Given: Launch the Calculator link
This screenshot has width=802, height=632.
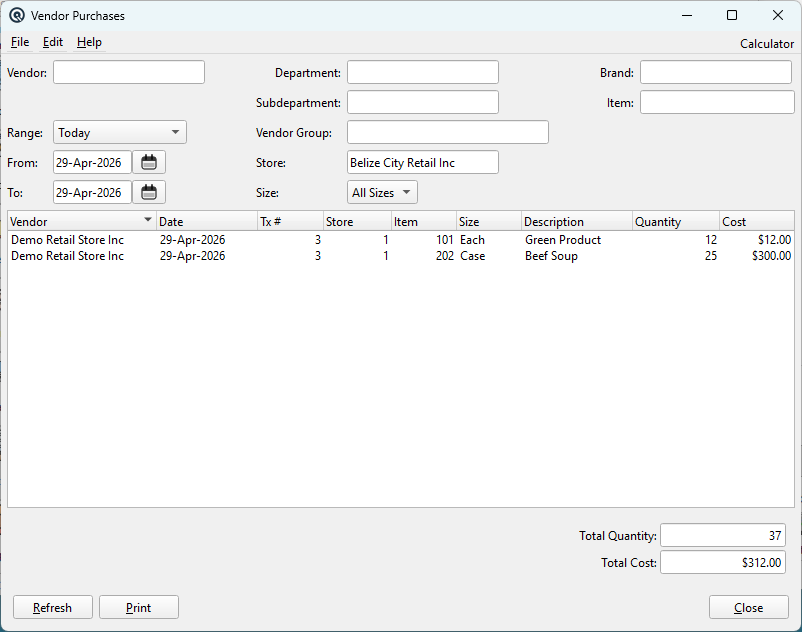Looking at the screenshot, I should coord(767,44).
